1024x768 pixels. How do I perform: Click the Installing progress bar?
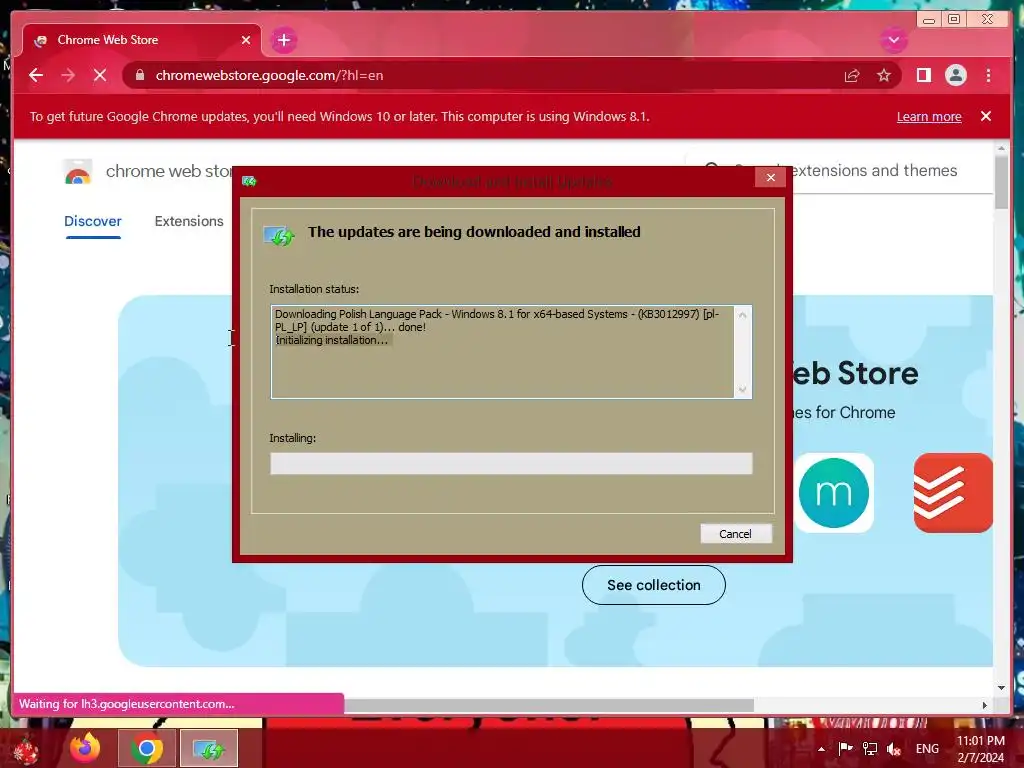pyautogui.click(x=511, y=464)
